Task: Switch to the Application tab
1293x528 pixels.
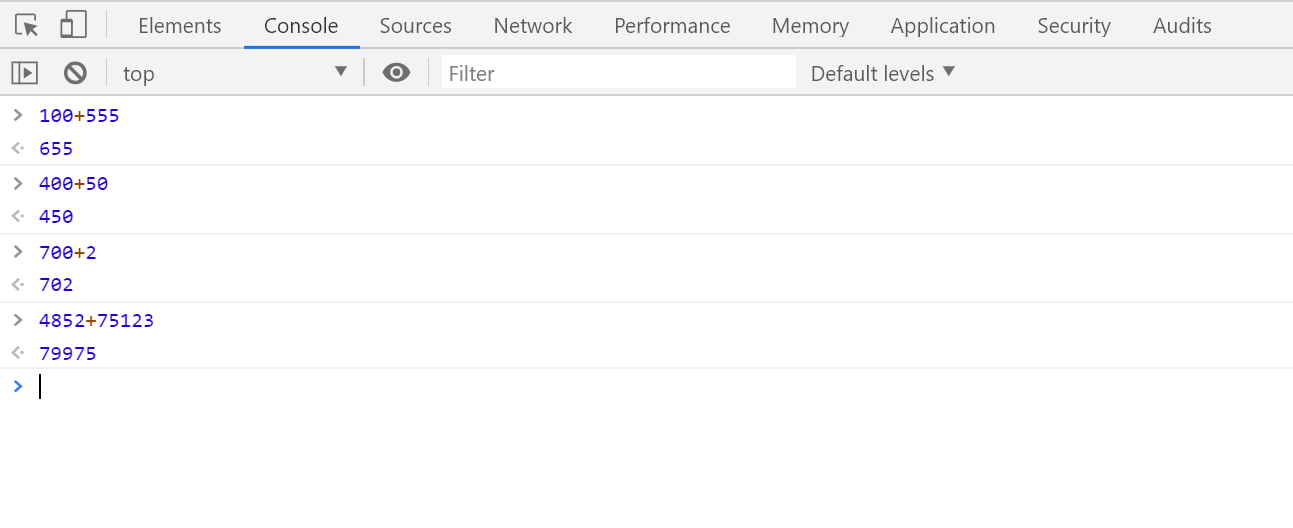Action: coord(943,26)
